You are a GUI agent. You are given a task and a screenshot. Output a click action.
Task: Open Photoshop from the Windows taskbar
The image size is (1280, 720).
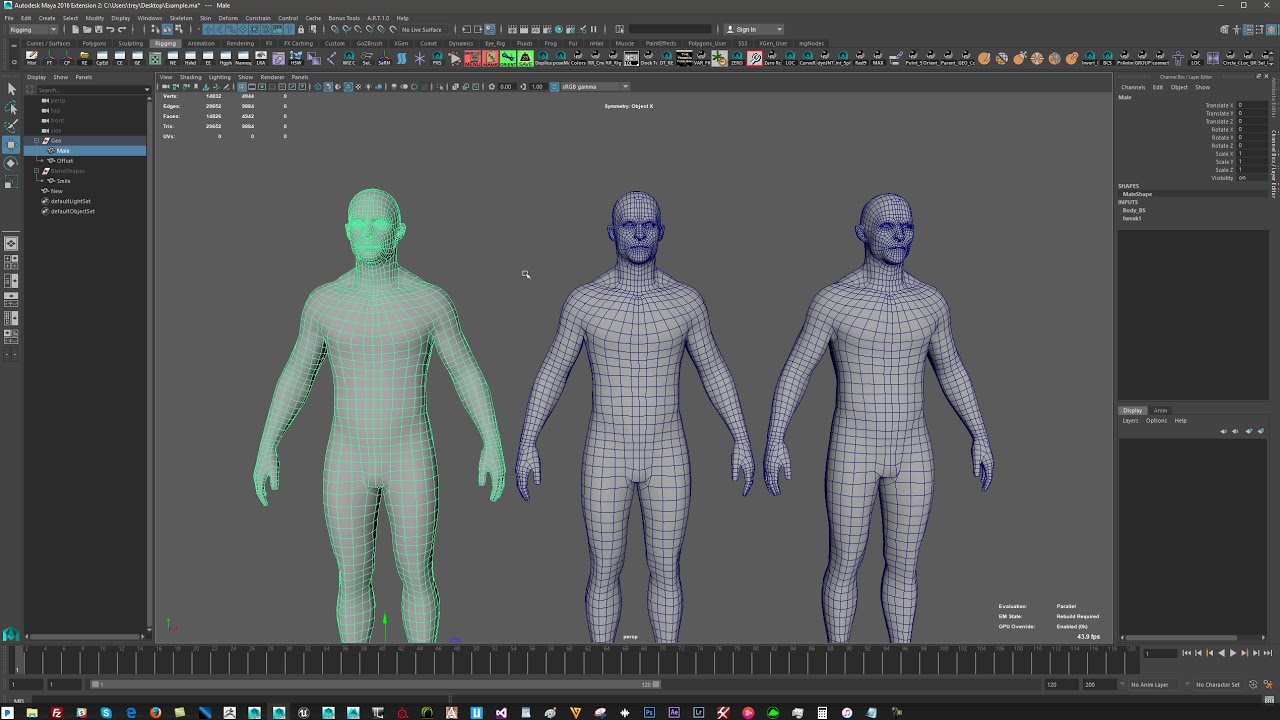coord(649,713)
